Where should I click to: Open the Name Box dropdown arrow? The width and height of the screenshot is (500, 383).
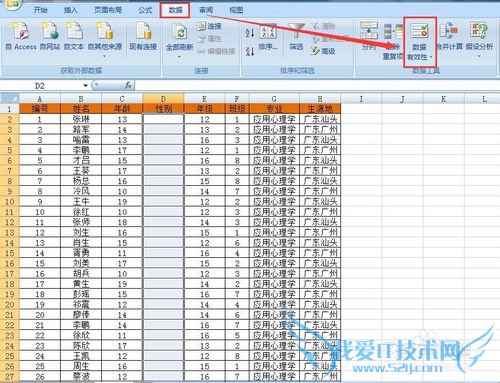(86, 86)
